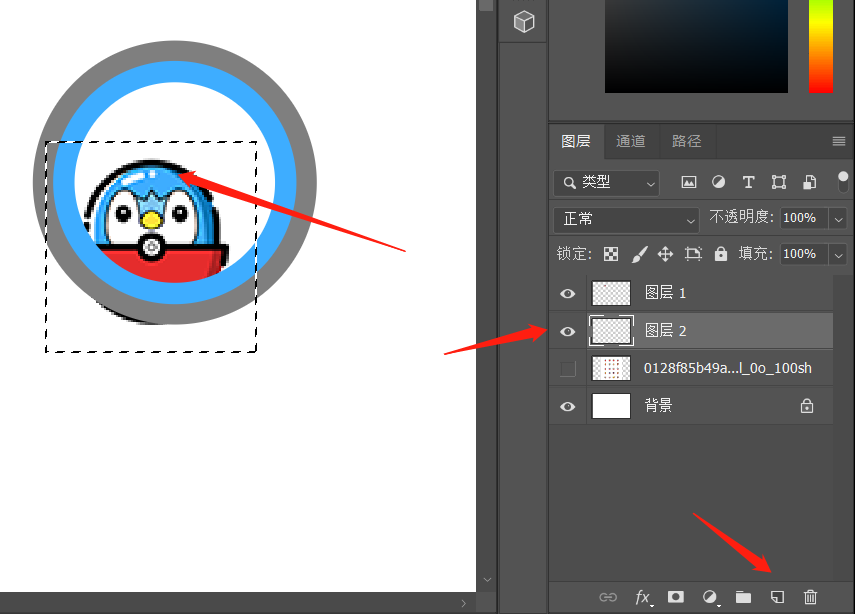The width and height of the screenshot is (855, 614).
Task: Switch to the 图层 tab
Action: (x=576, y=141)
